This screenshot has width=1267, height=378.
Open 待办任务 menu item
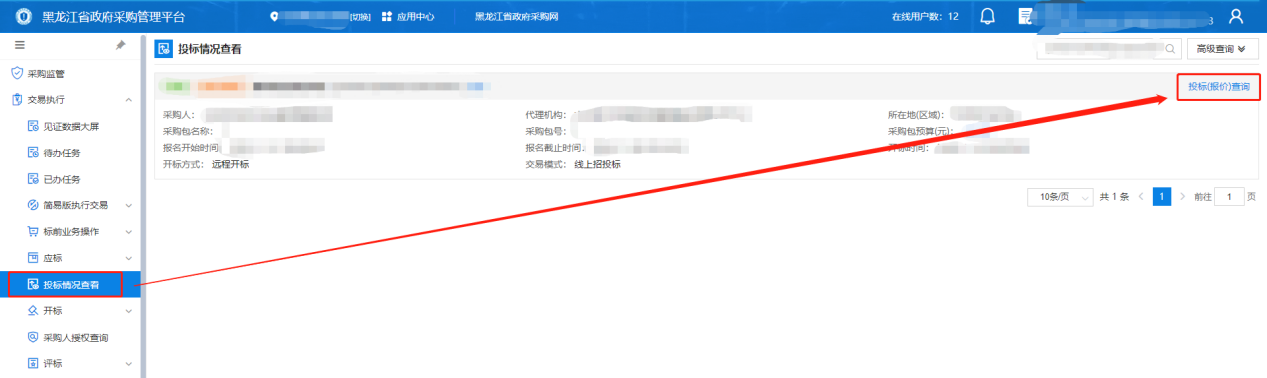point(61,153)
